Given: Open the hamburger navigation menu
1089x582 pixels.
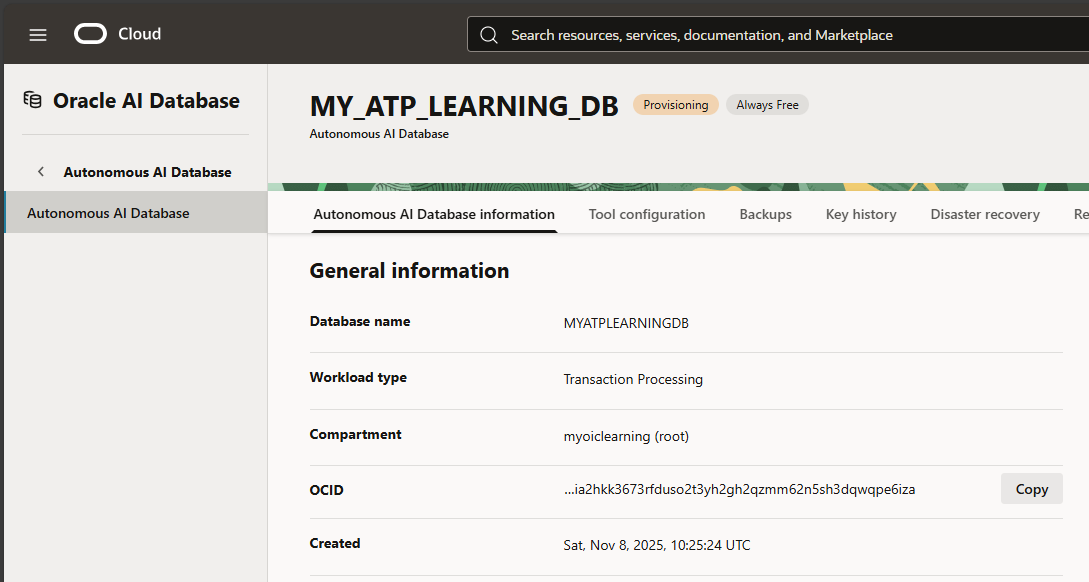Looking at the screenshot, I should tap(38, 35).
